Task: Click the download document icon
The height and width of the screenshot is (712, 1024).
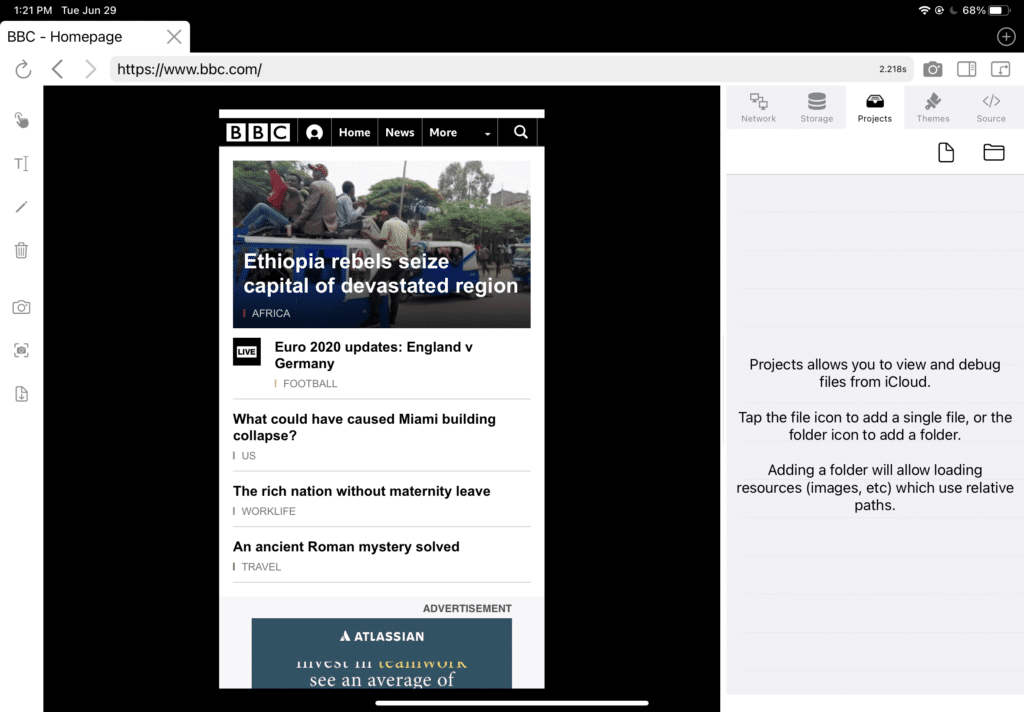Action: pyautogui.click(x=21, y=394)
